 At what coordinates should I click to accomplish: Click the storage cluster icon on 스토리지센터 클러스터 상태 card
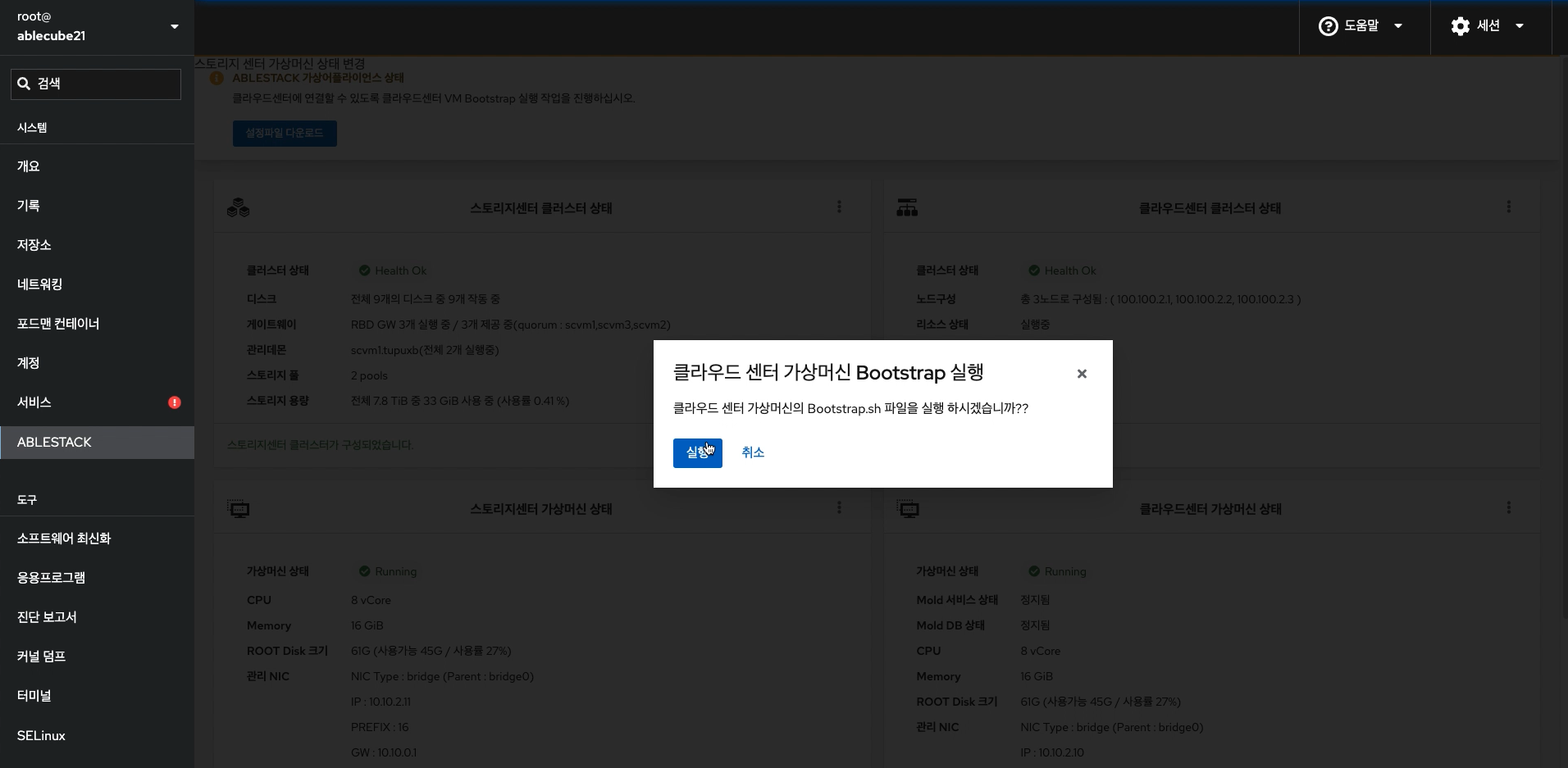238,207
